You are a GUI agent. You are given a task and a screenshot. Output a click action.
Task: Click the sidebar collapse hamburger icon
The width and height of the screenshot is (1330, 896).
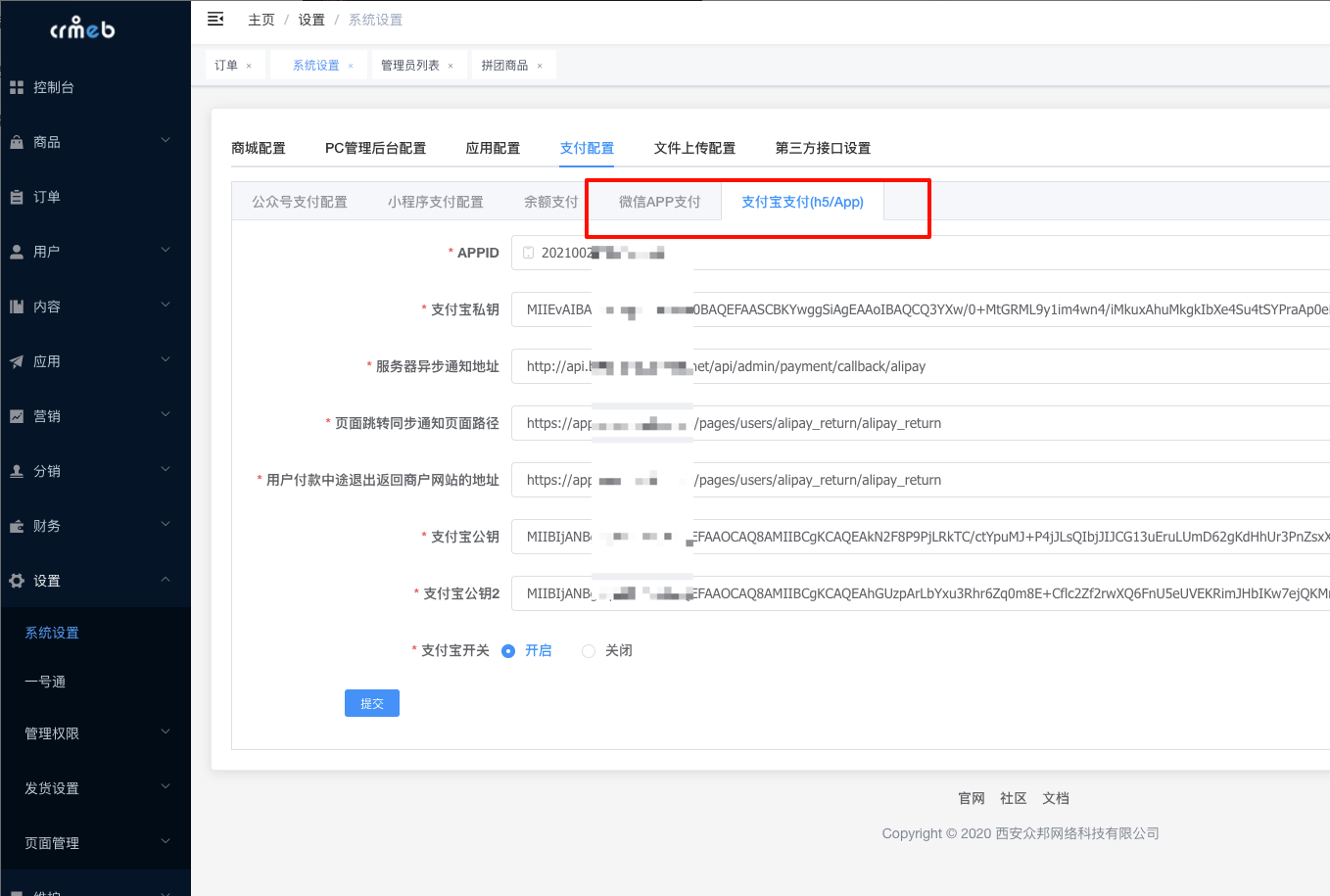tap(215, 19)
